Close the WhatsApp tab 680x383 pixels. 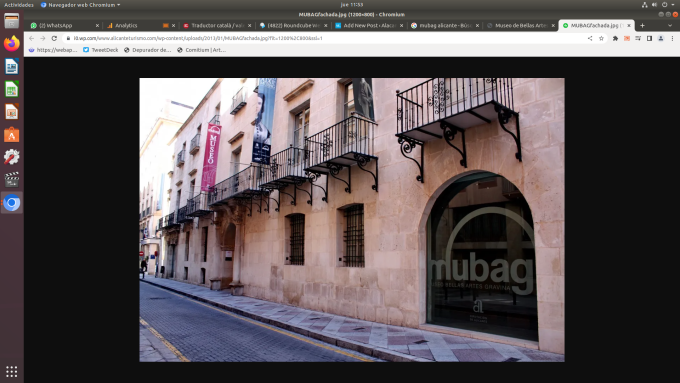[97, 26]
